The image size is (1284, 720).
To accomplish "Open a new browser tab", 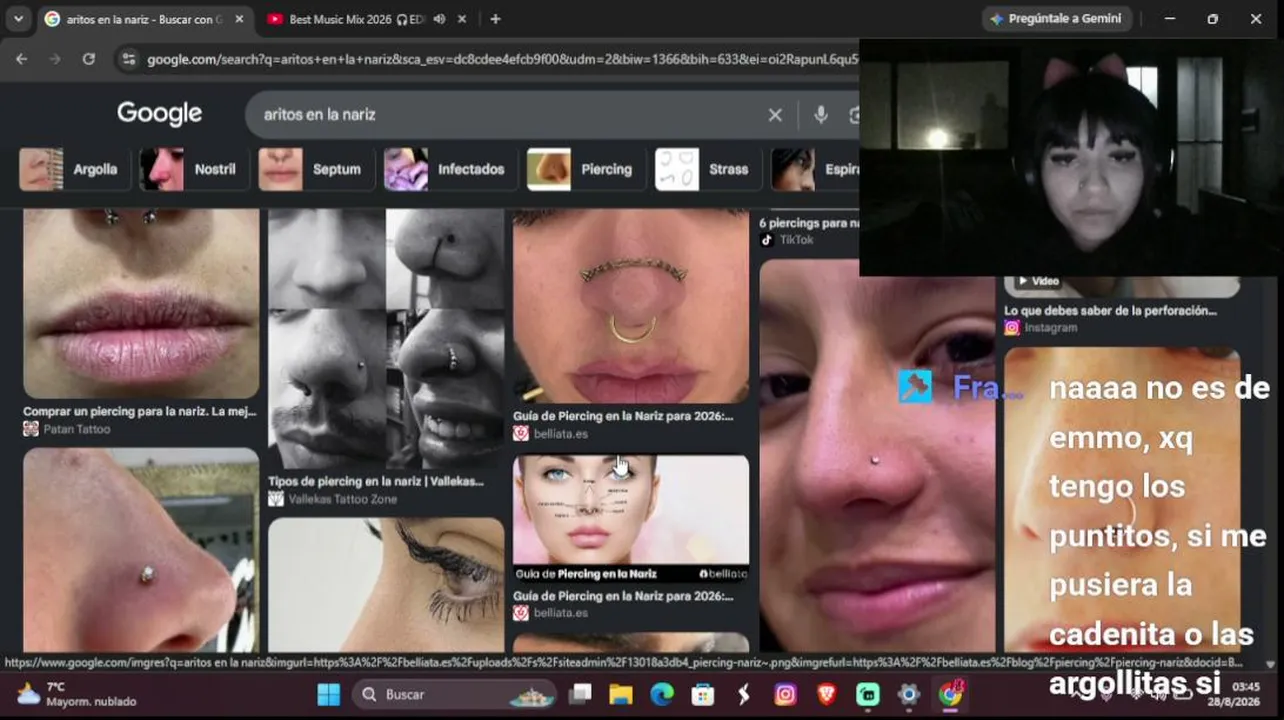I will pyautogui.click(x=495, y=19).
